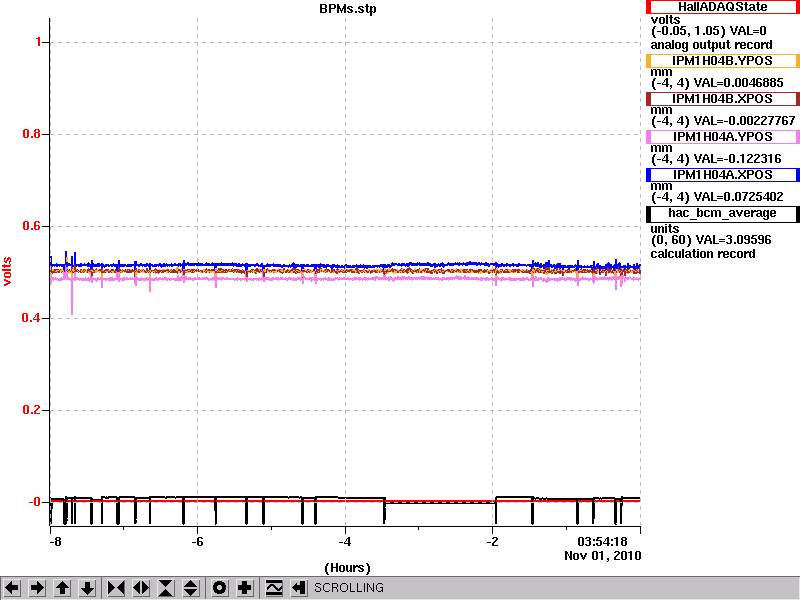Select the IPM1H04B.YPOS curve legend
Screen dimensions: 800x600
(722, 61)
